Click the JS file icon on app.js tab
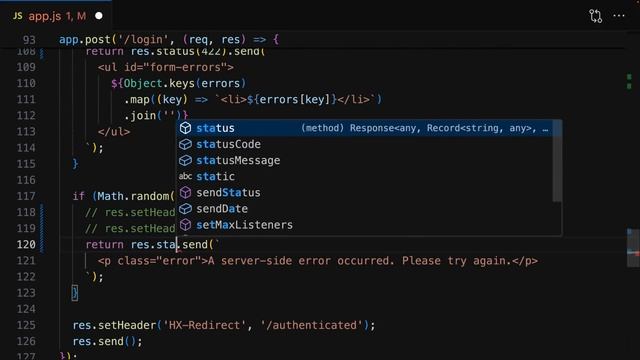The width and height of the screenshot is (640, 360). point(18,16)
